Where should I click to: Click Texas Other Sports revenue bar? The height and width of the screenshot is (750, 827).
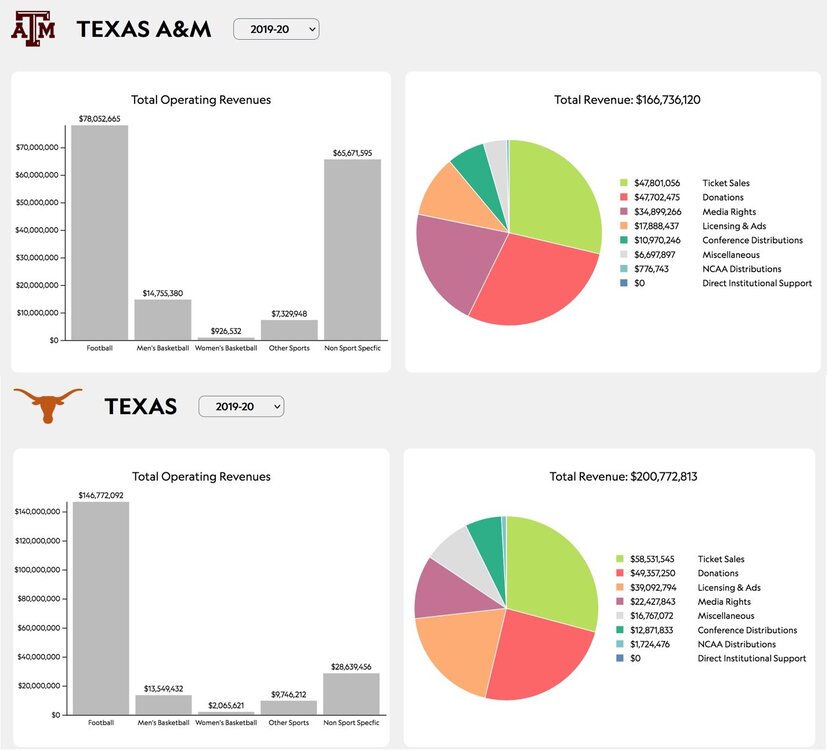tap(289, 707)
